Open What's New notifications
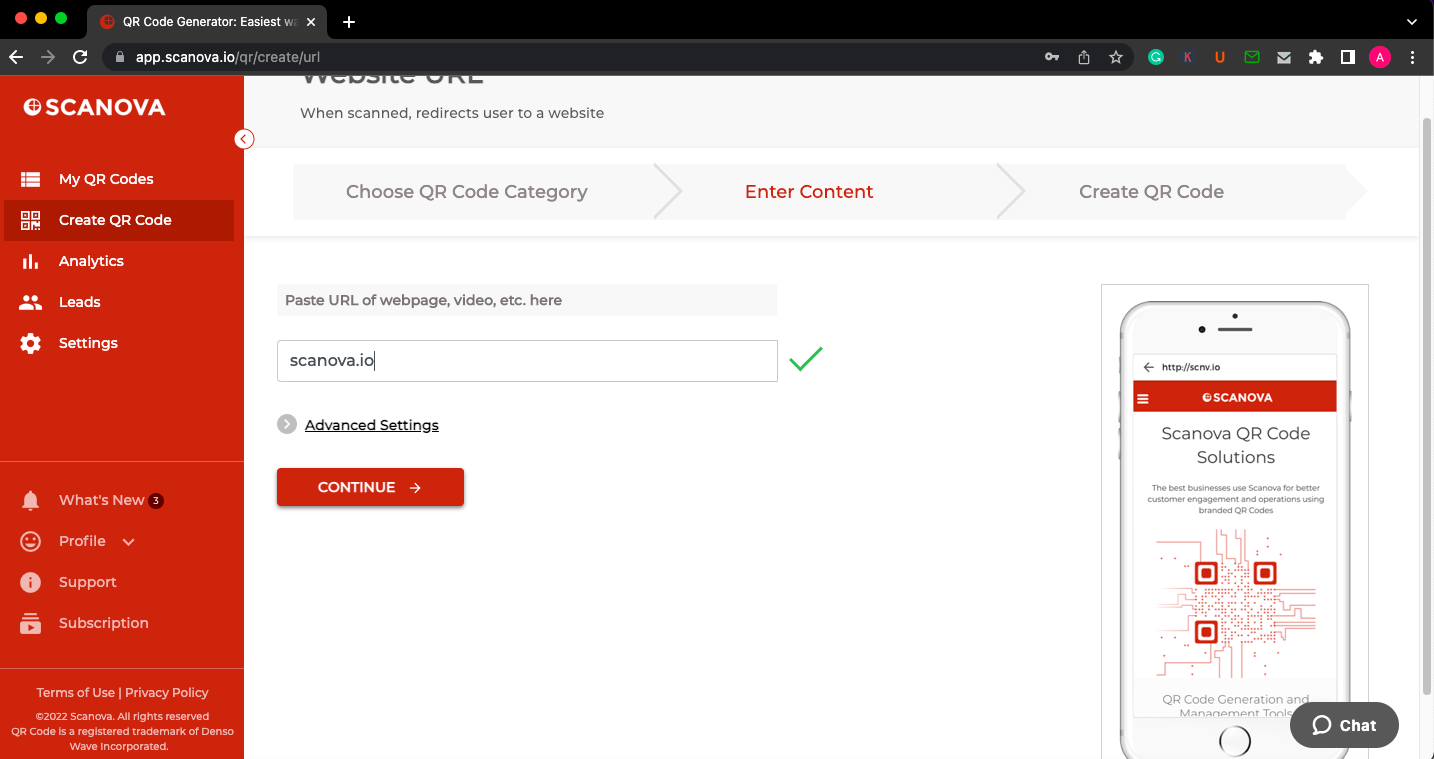The width and height of the screenshot is (1434, 759). pos(102,500)
